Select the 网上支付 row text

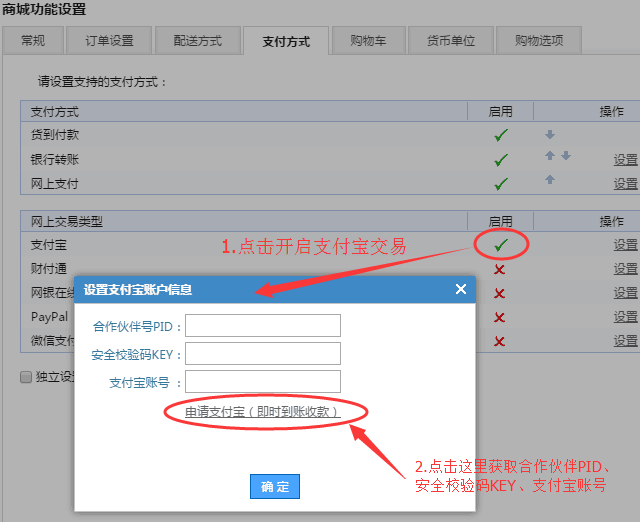coord(55,184)
